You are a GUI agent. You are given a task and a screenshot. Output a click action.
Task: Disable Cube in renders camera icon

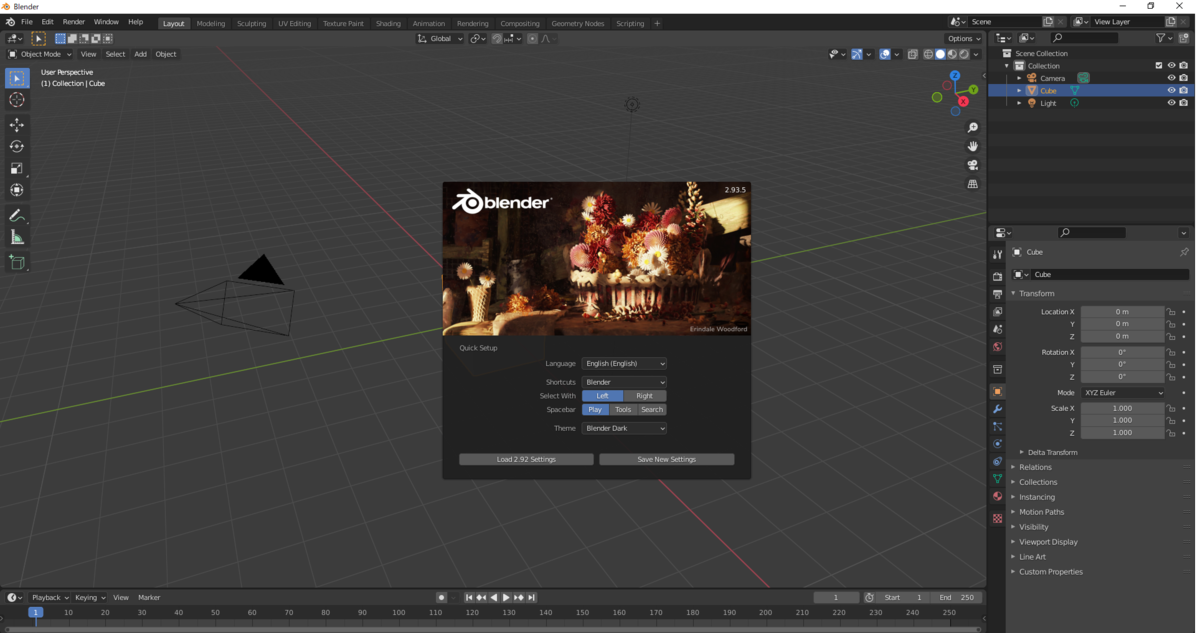click(x=1184, y=90)
